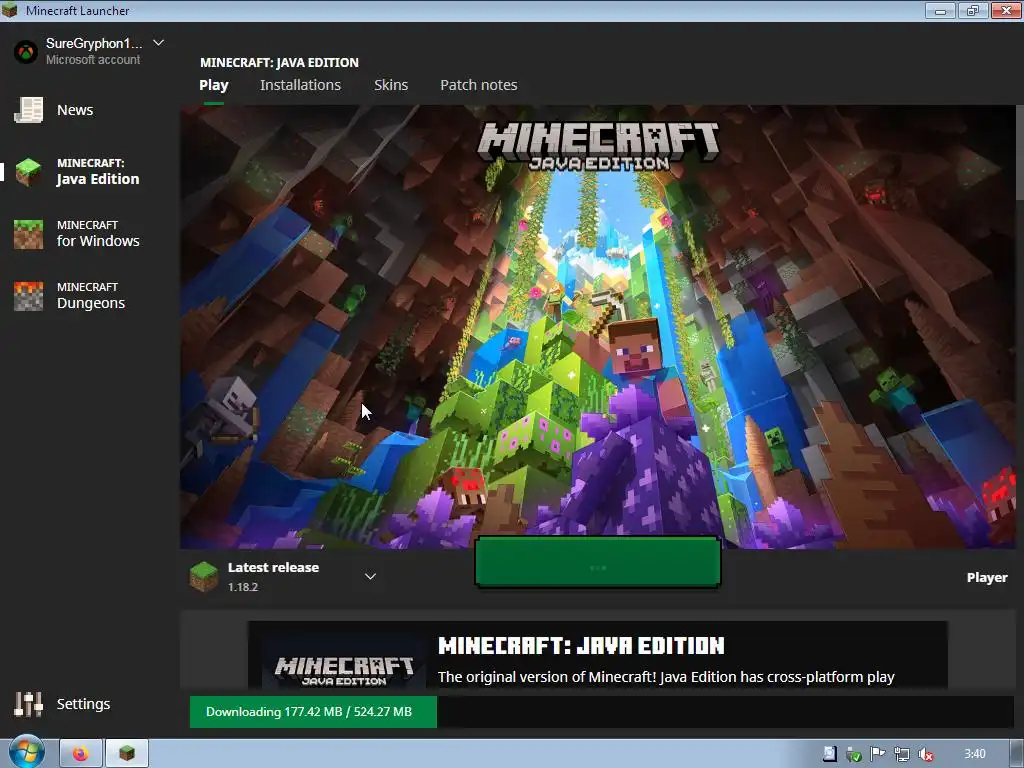Click the Minecraft Launcher title bar icon
This screenshot has height=768, width=1024.
(x=10, y=10)
